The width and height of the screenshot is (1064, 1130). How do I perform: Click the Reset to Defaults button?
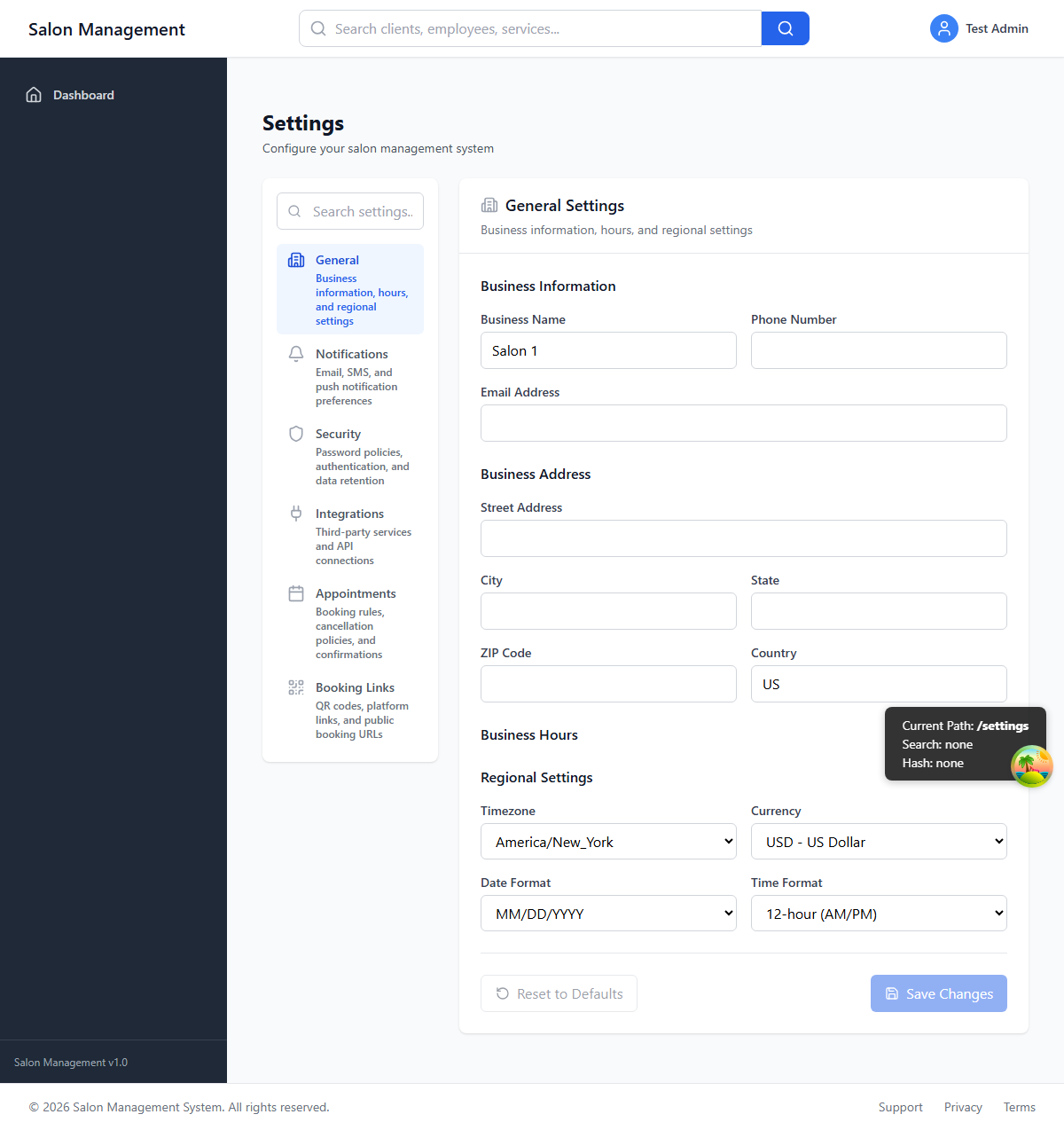(559, 993)
